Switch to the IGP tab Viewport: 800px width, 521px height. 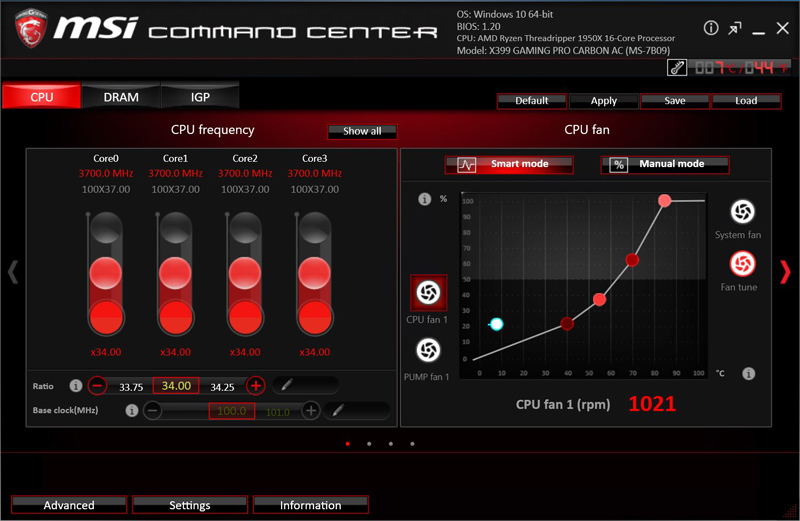click(x=200, y=96)
